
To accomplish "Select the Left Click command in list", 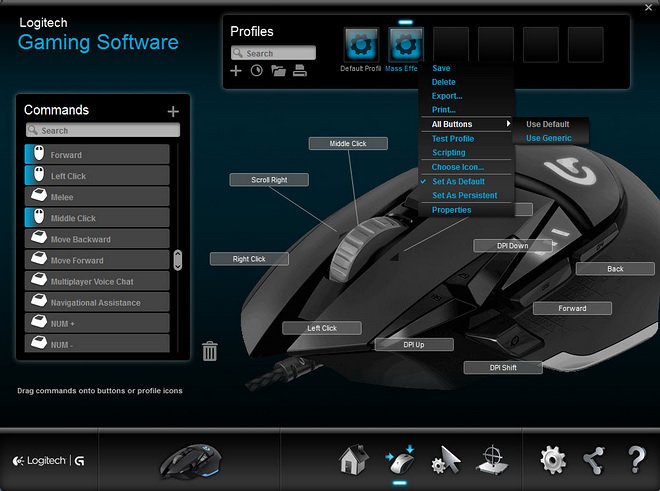I will click(97, 176).
